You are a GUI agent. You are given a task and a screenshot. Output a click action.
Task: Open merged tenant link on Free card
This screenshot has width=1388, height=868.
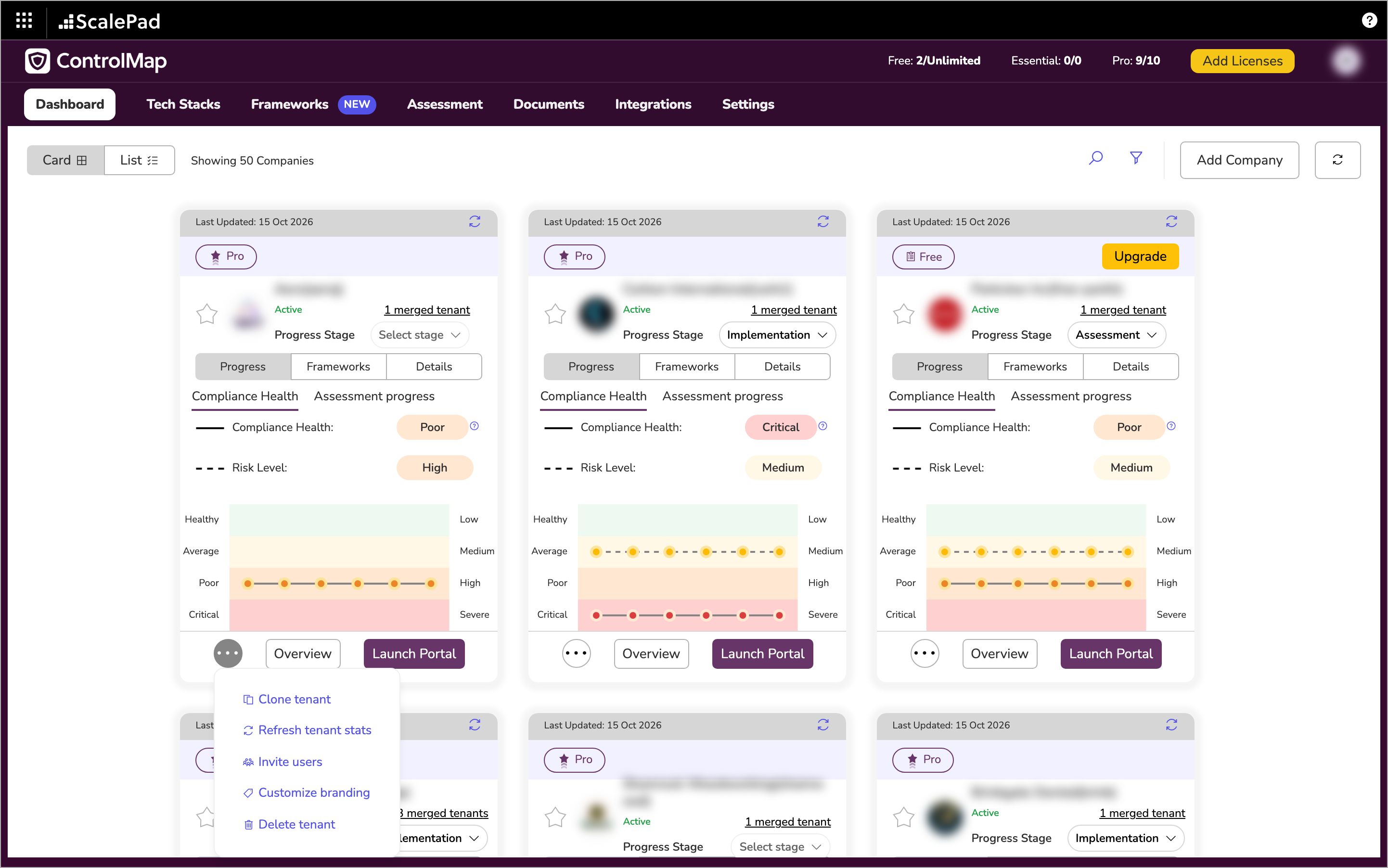1123,310
